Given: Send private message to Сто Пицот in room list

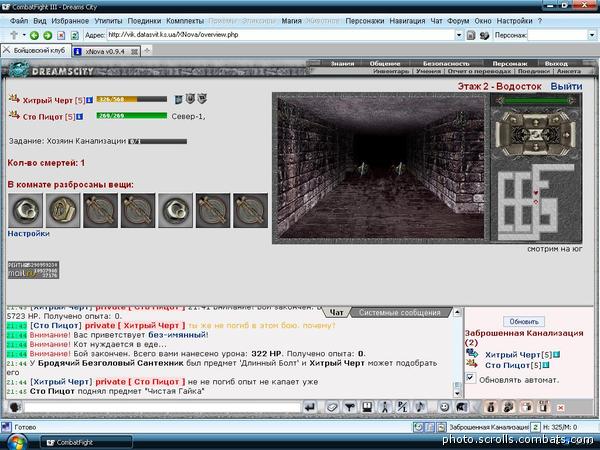Looking at the screenshot, I should pos(471,364).
